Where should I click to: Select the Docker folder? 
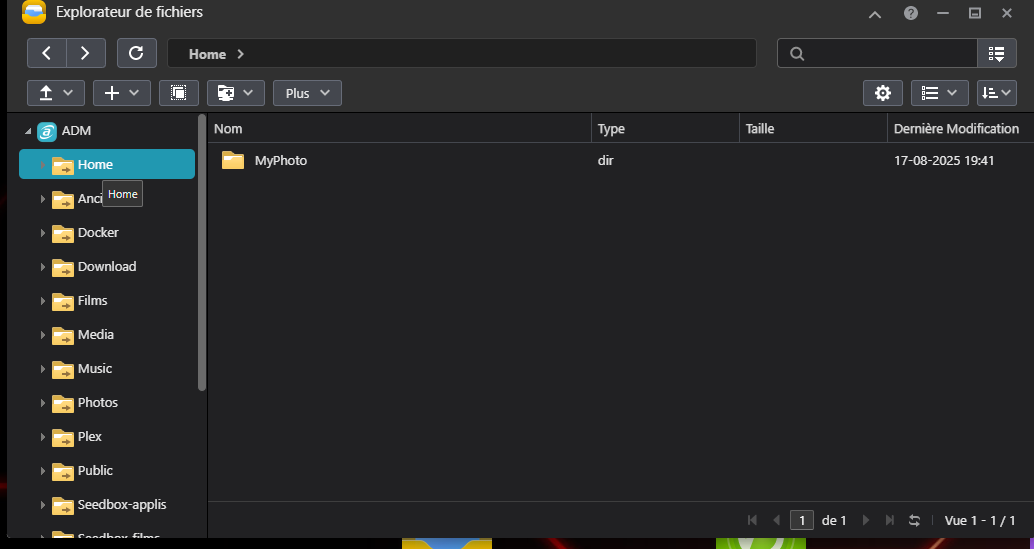tap(98, 232)
